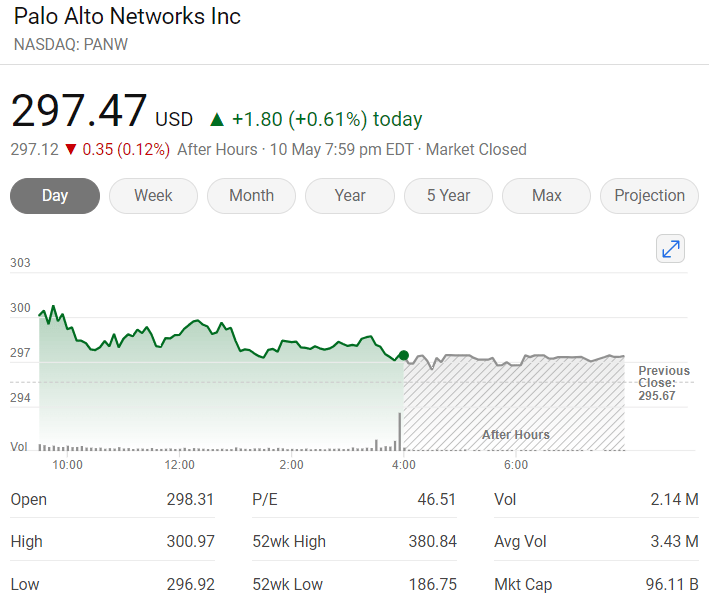Click the red down-arrow after hours indicator

pos(71,149)
